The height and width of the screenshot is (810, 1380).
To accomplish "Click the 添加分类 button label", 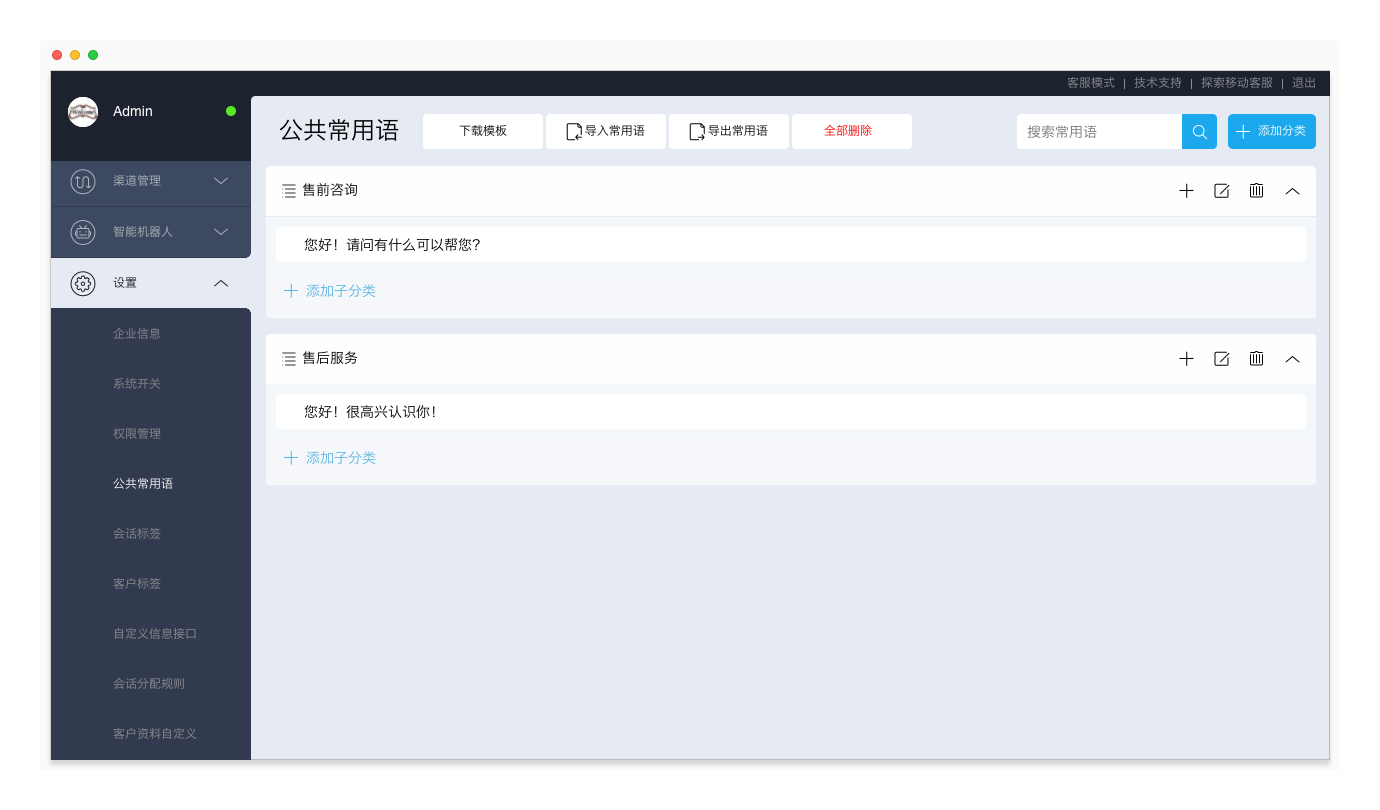I will [1282, 132].
